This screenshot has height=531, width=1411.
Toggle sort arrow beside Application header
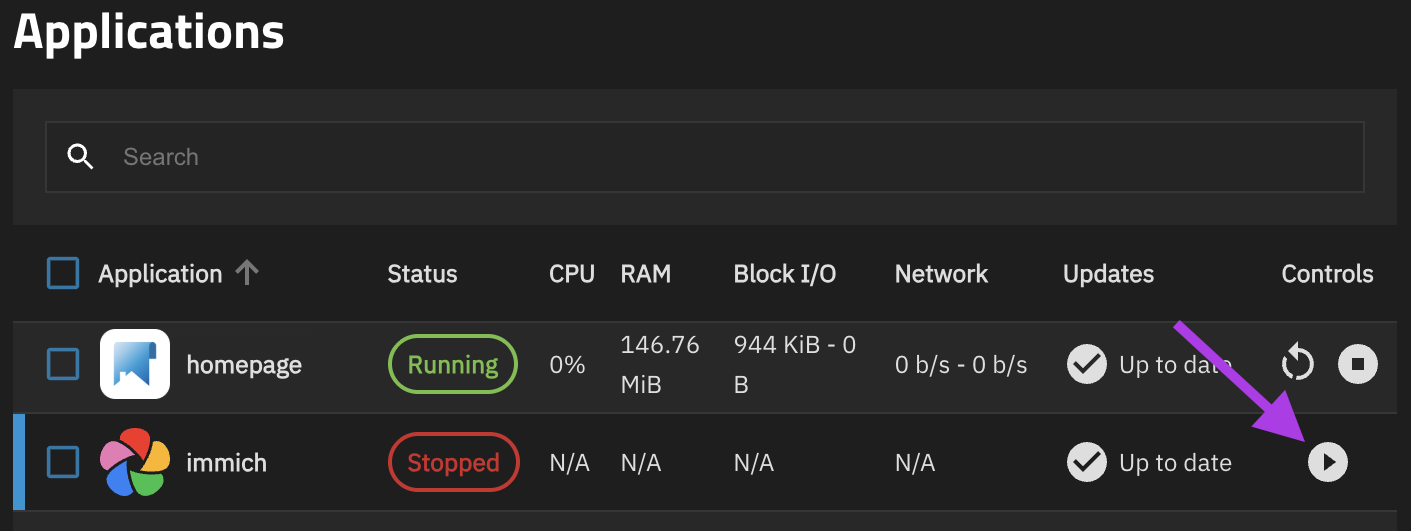pyautogui.click(x=247, y=273)
